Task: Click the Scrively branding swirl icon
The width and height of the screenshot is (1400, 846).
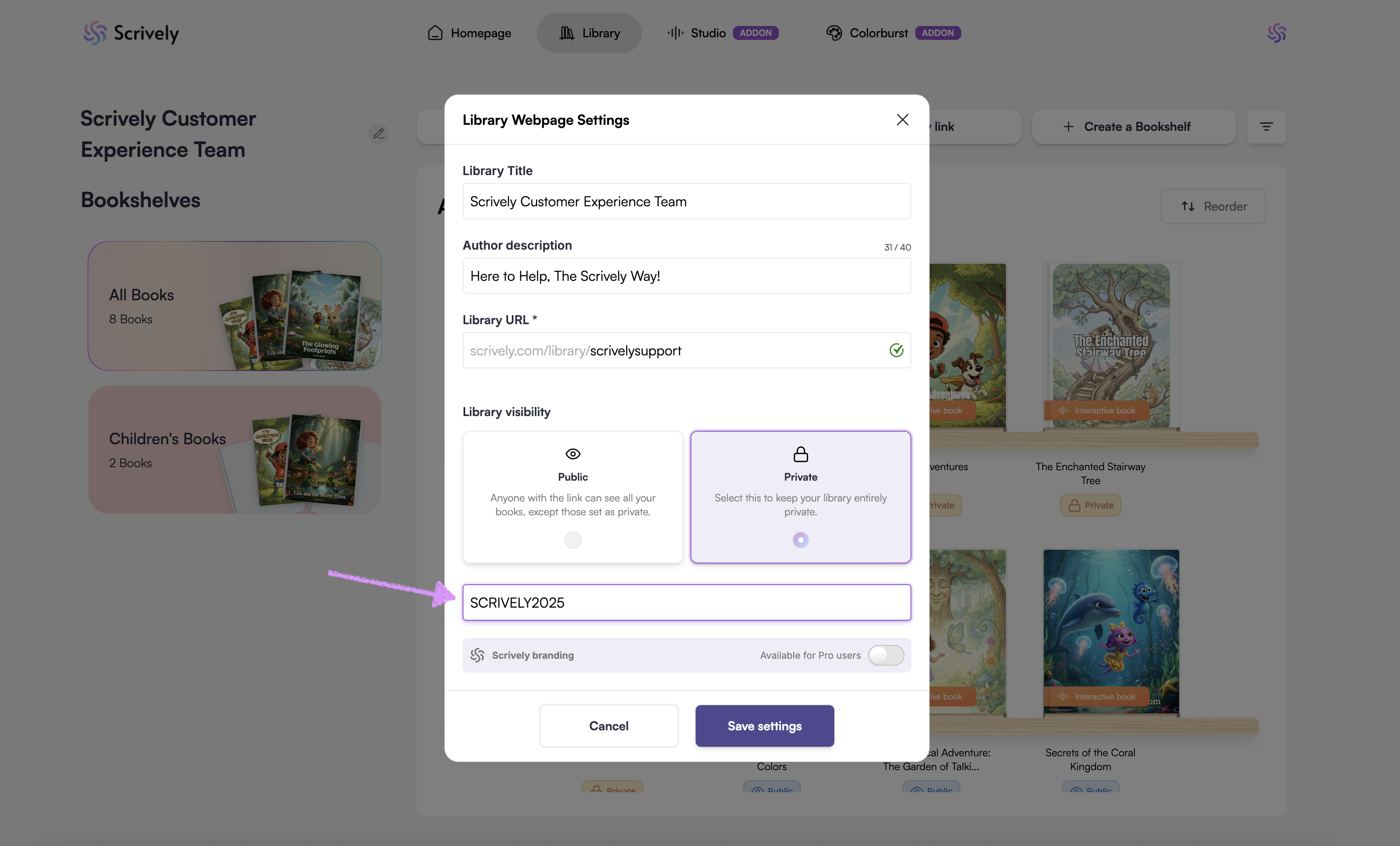Action: point(477,655)
